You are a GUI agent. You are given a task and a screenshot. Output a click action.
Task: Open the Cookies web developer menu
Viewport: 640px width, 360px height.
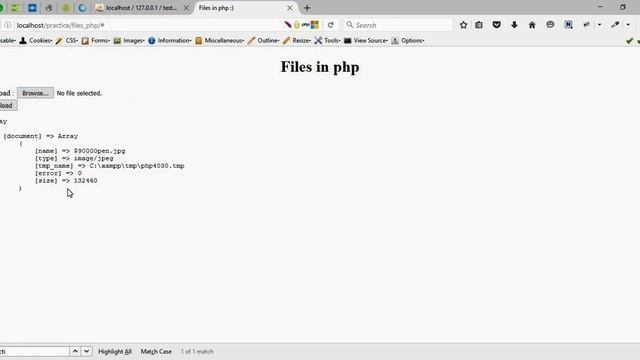[36, 40]
